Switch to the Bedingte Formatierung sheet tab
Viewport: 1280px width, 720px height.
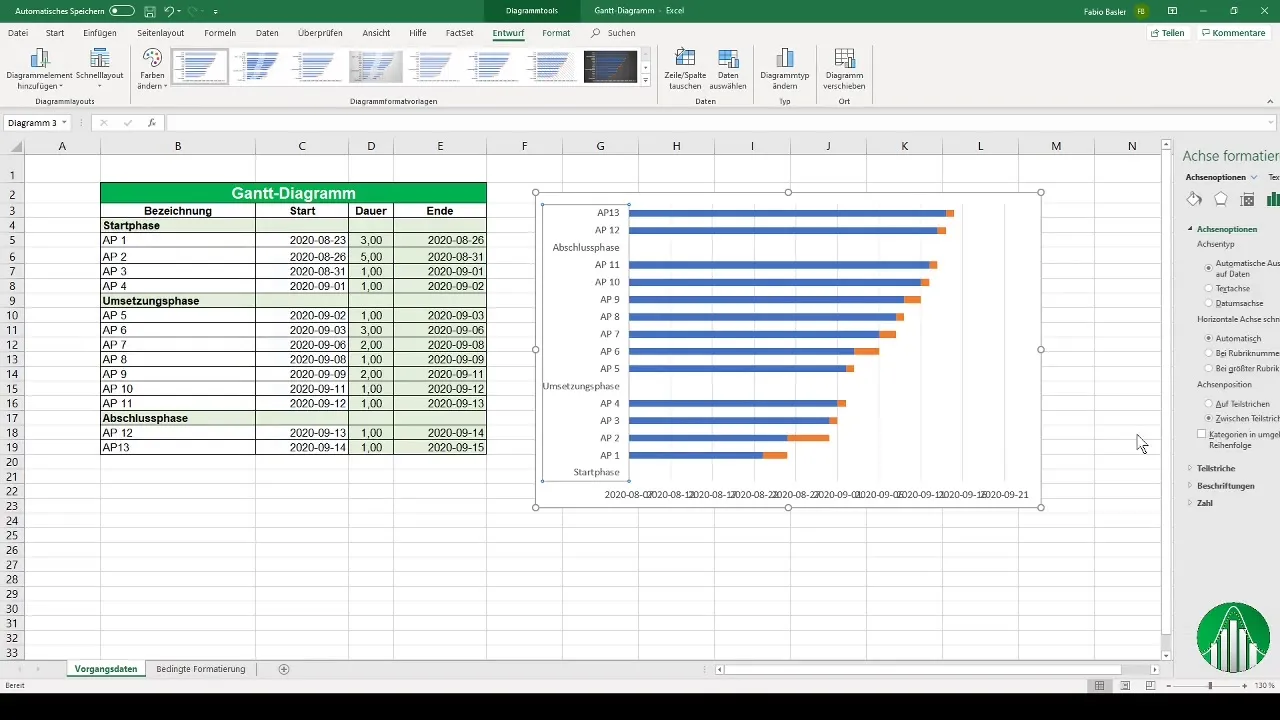click(201, 669)
